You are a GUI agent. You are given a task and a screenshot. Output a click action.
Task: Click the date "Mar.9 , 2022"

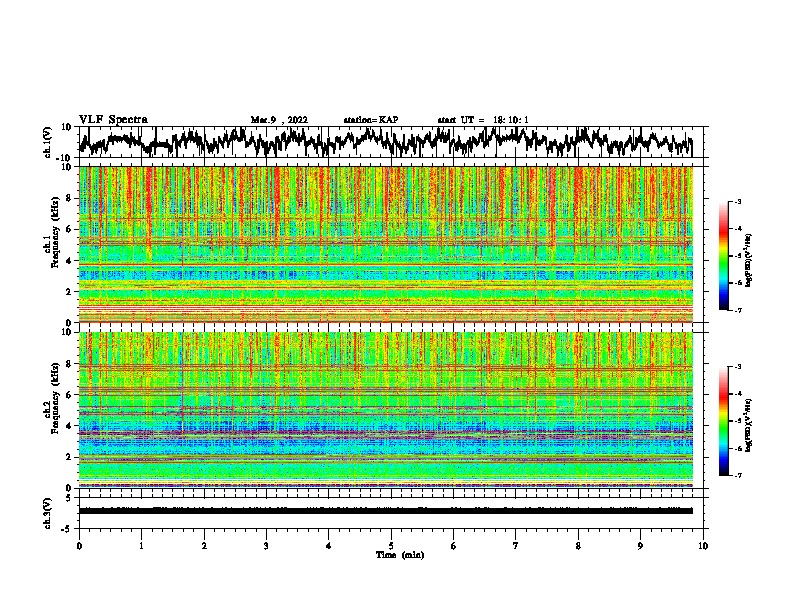(279, 120)
